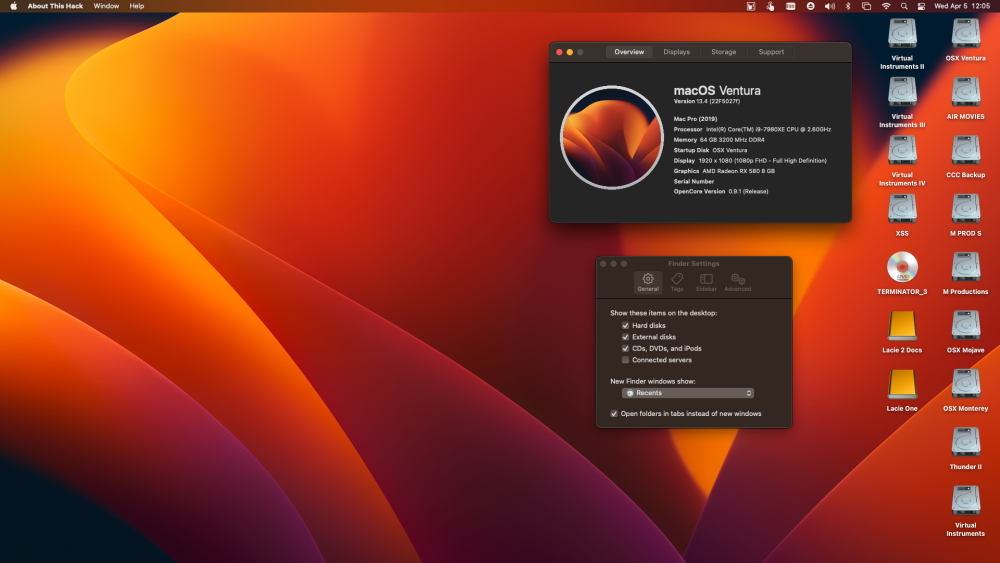Select the Lacie 2 Docs external drive
1000x563 pixels.
point(902,325)
